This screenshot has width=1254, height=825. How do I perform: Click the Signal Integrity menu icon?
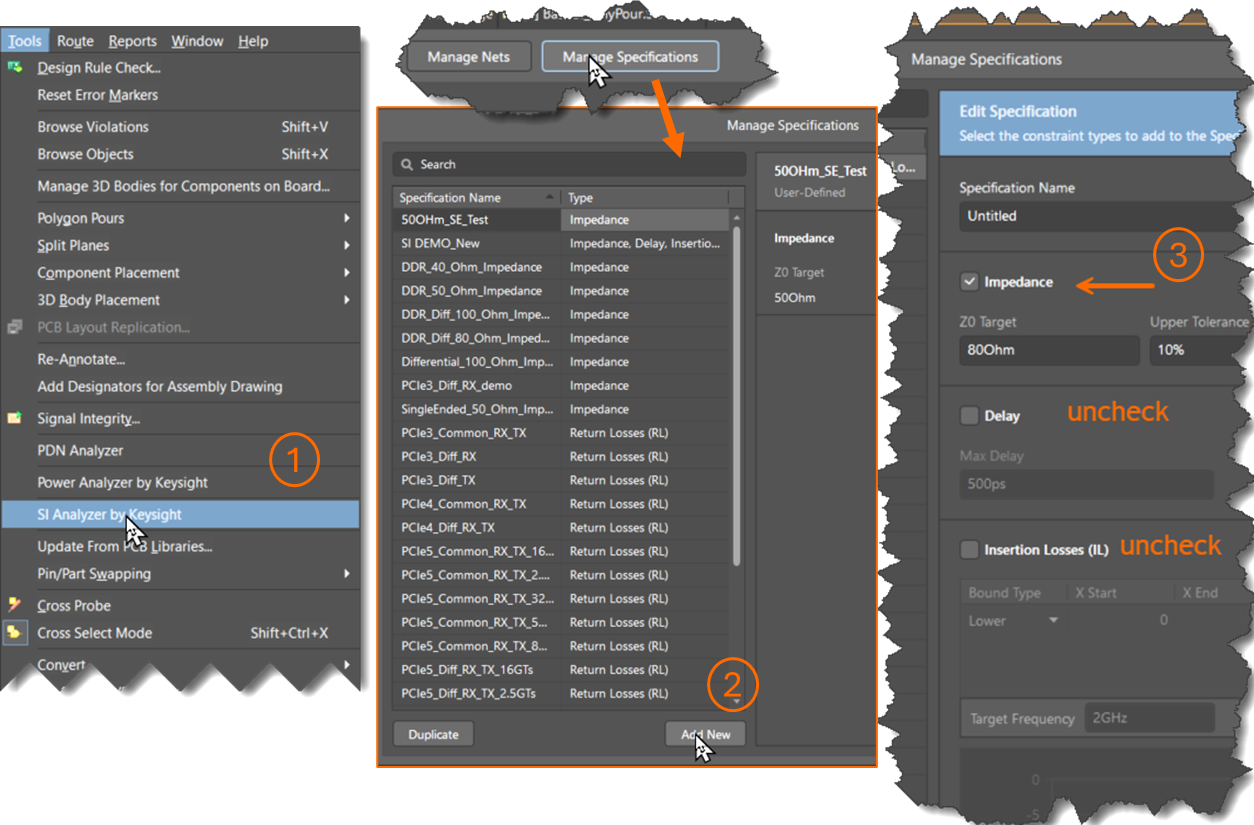(x=15, y=418)
